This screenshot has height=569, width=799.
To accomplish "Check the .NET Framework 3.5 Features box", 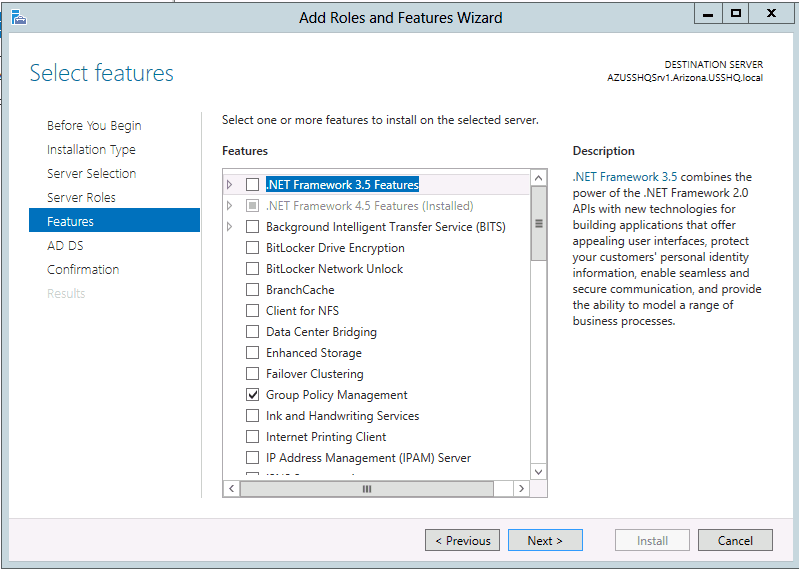I will (252, 184).
